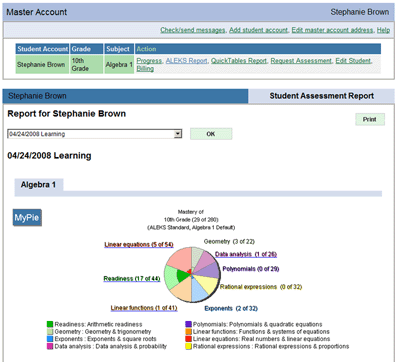Open the Linear equations (5 of 54) link
This screenshot has height=362, width=400.
[x=139, y=245]
